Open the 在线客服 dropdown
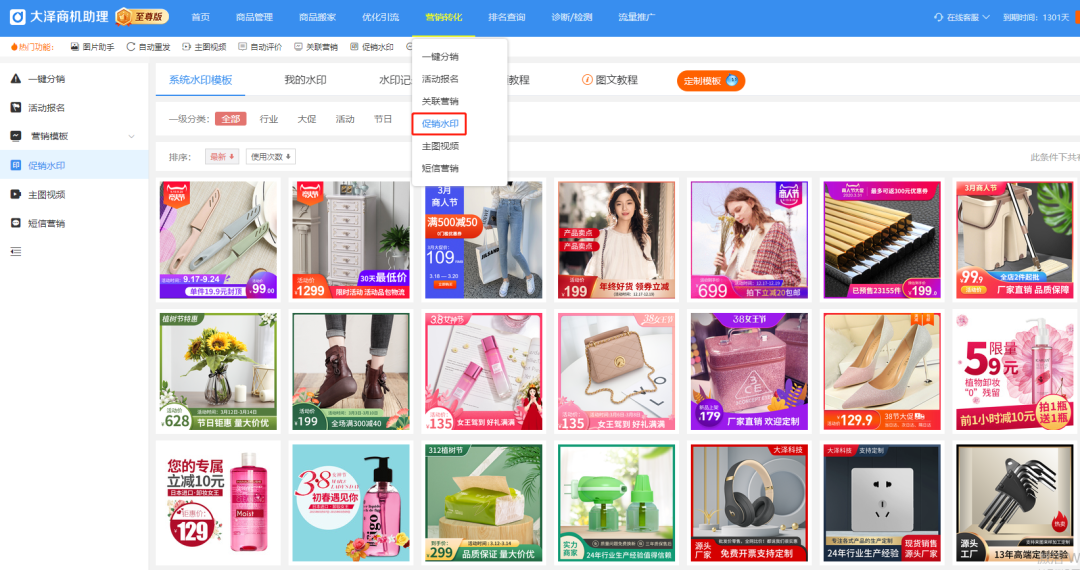This screenshot has height=570, width=1080. (x=962, y=17)
